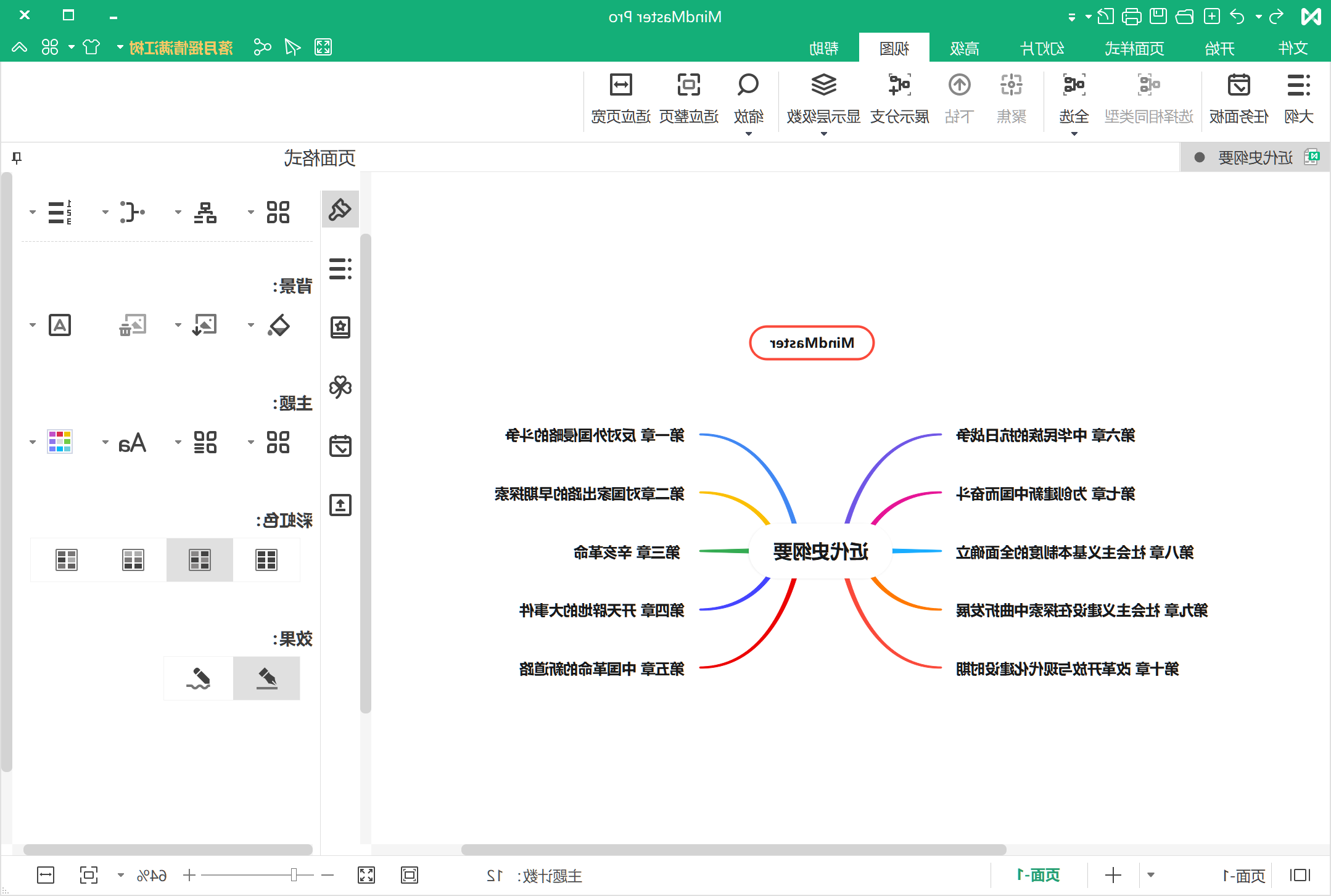Switch to the 高级 tab

[x=965, y=48]
